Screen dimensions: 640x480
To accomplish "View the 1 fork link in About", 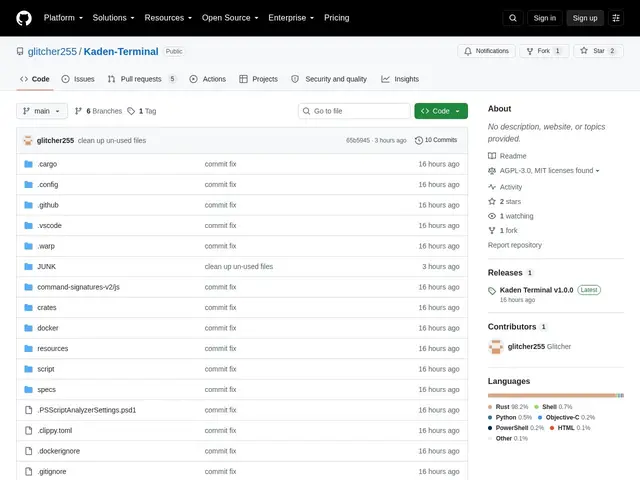I will point(503,231).
